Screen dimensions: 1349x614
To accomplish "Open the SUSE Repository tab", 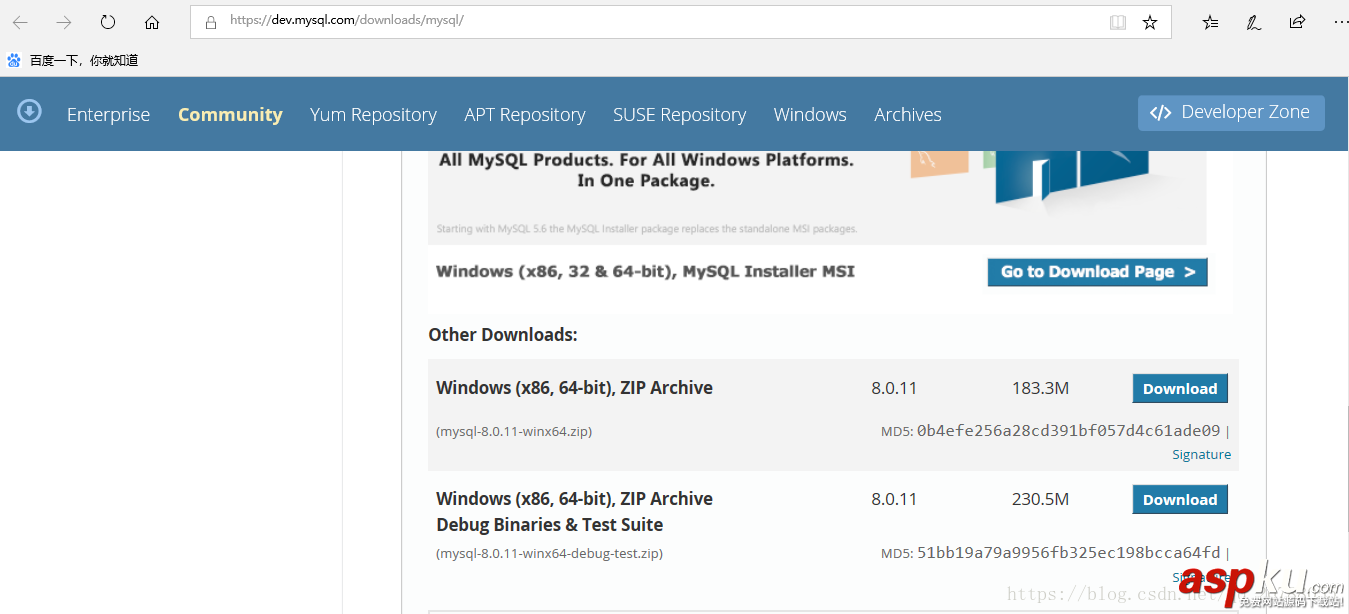I will coord(680,115).
